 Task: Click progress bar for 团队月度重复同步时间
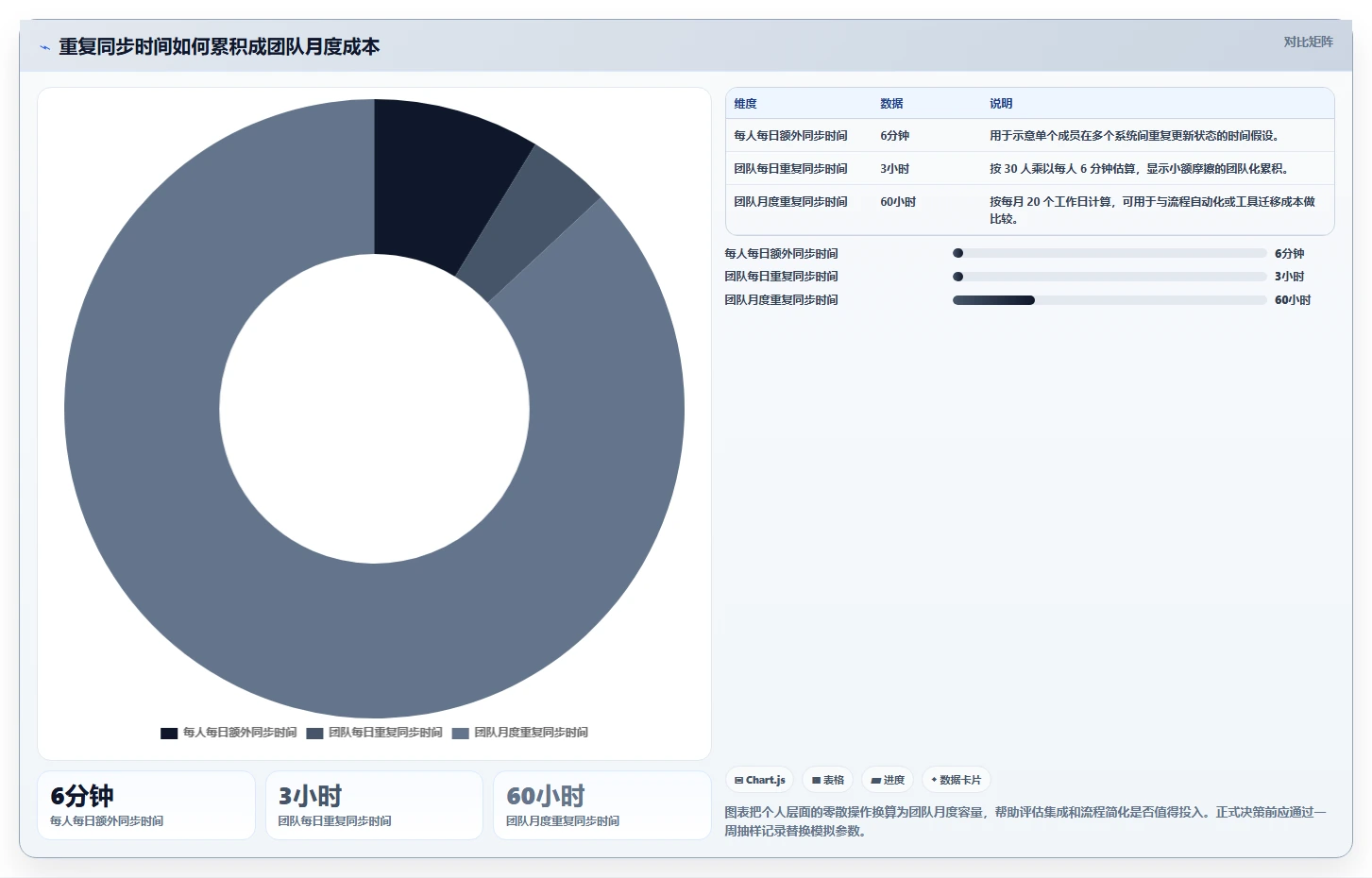[1109, 300]
